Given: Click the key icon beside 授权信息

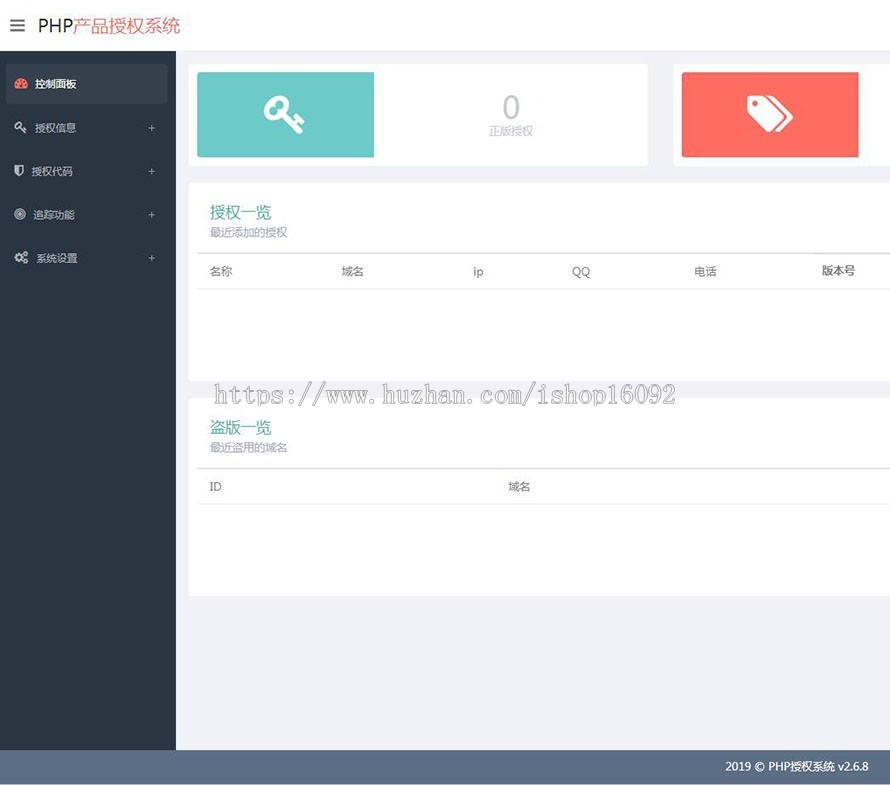Looking at the screenshot, I should (20, 127).
